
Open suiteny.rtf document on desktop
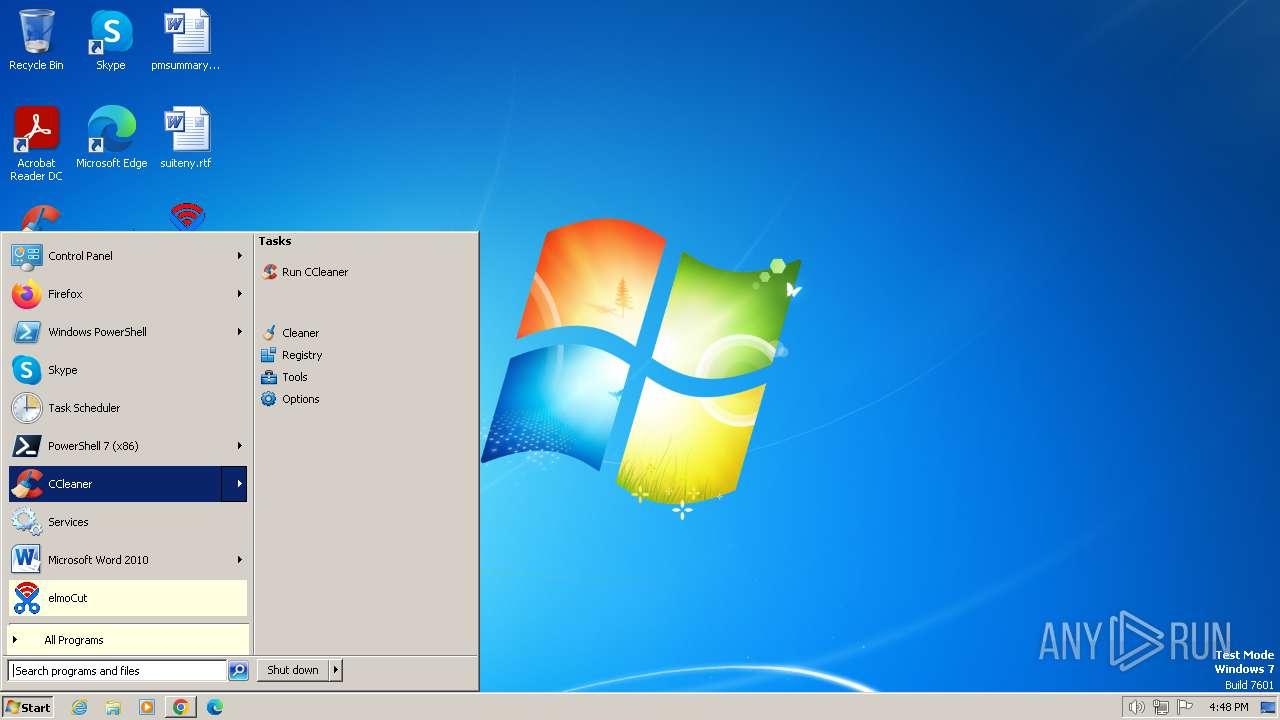pyautogui.click(x=186, y=137)
